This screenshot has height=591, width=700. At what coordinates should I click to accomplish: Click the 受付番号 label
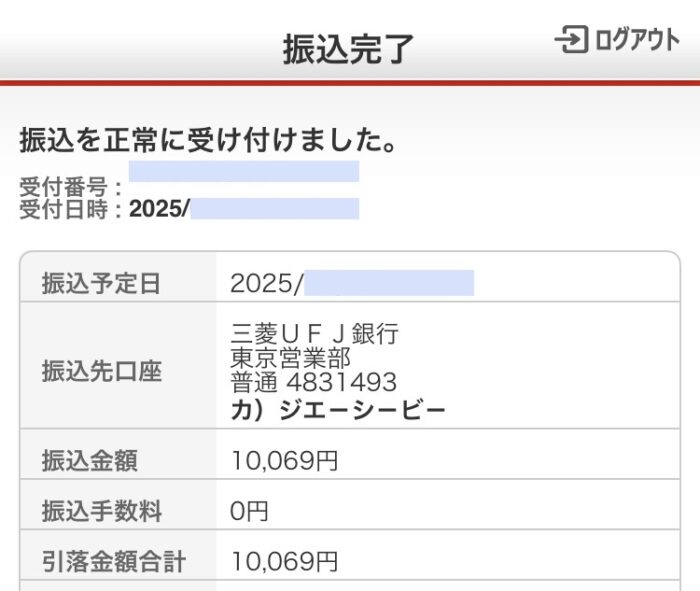[63, 187]
